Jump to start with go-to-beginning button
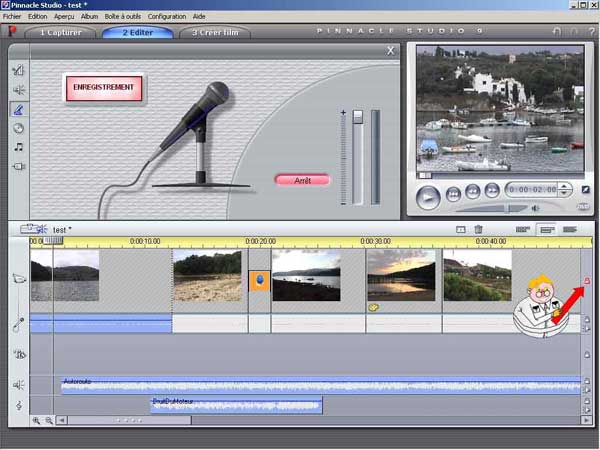Image resolution: width=600 pixels, height=450 pixels. point(453,194)
